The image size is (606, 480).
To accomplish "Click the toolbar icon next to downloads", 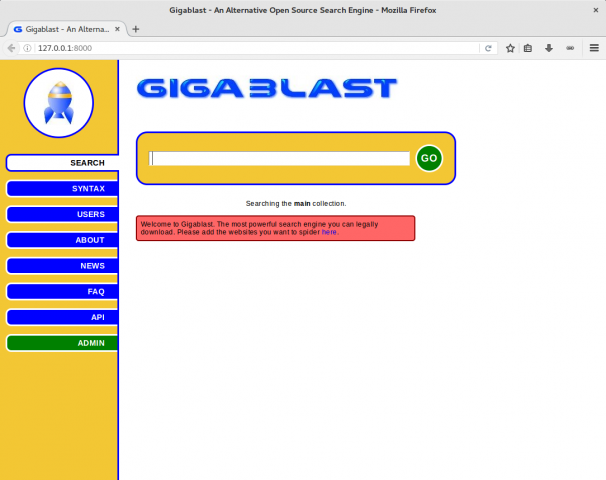I will coord(570,48).
